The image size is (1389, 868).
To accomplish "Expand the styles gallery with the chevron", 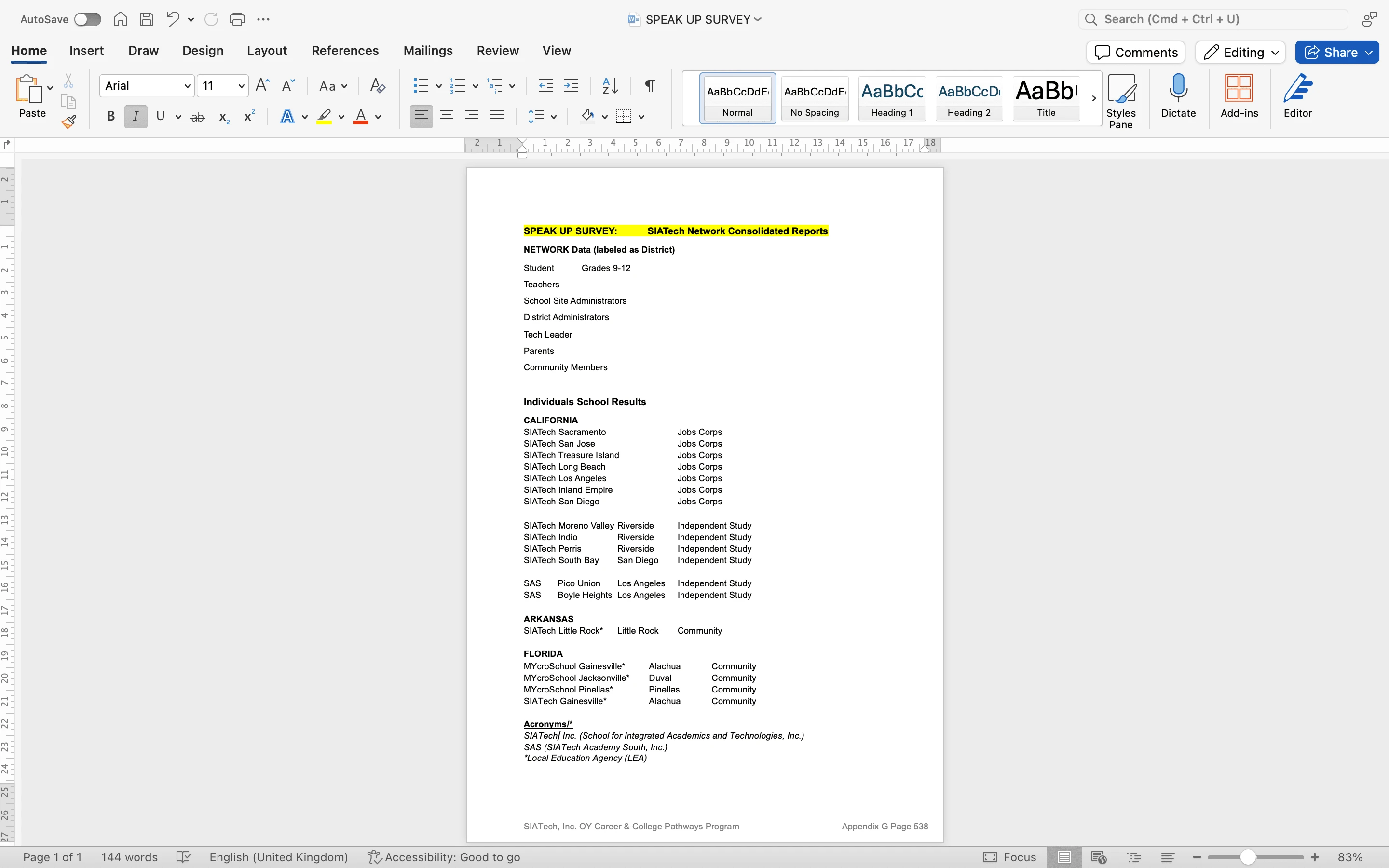I will [1094, 98].
